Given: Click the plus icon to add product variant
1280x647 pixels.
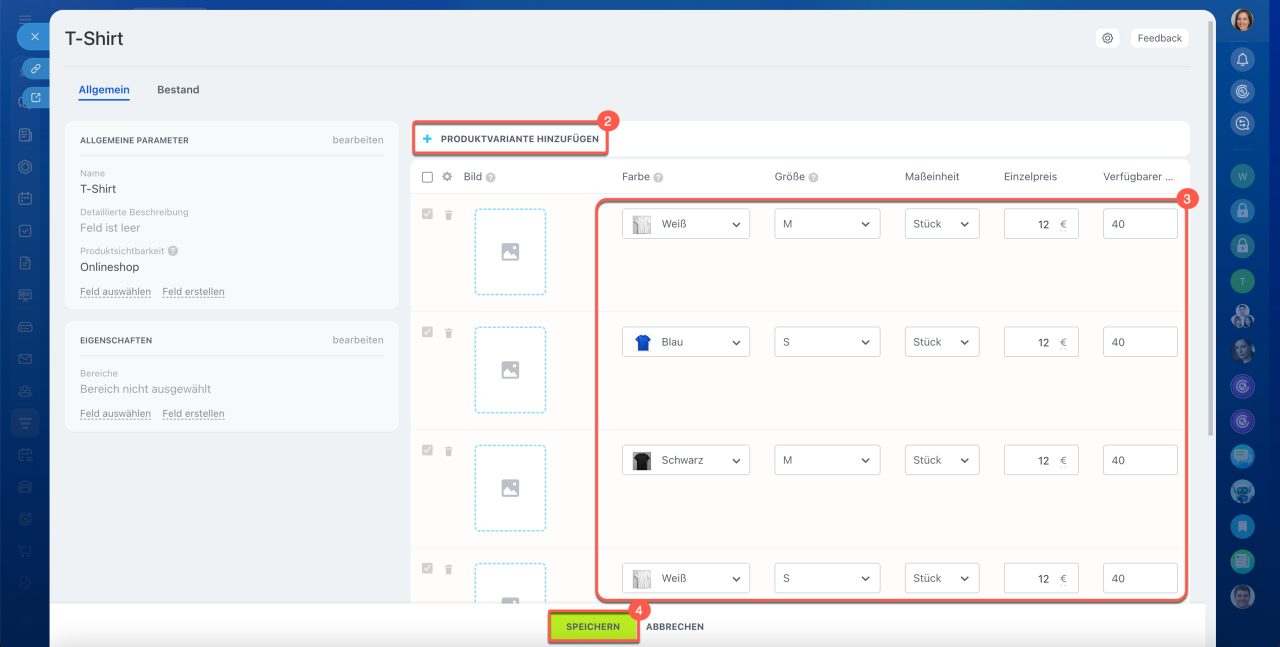Looking at the screenshot, I should tap(427, 139).
